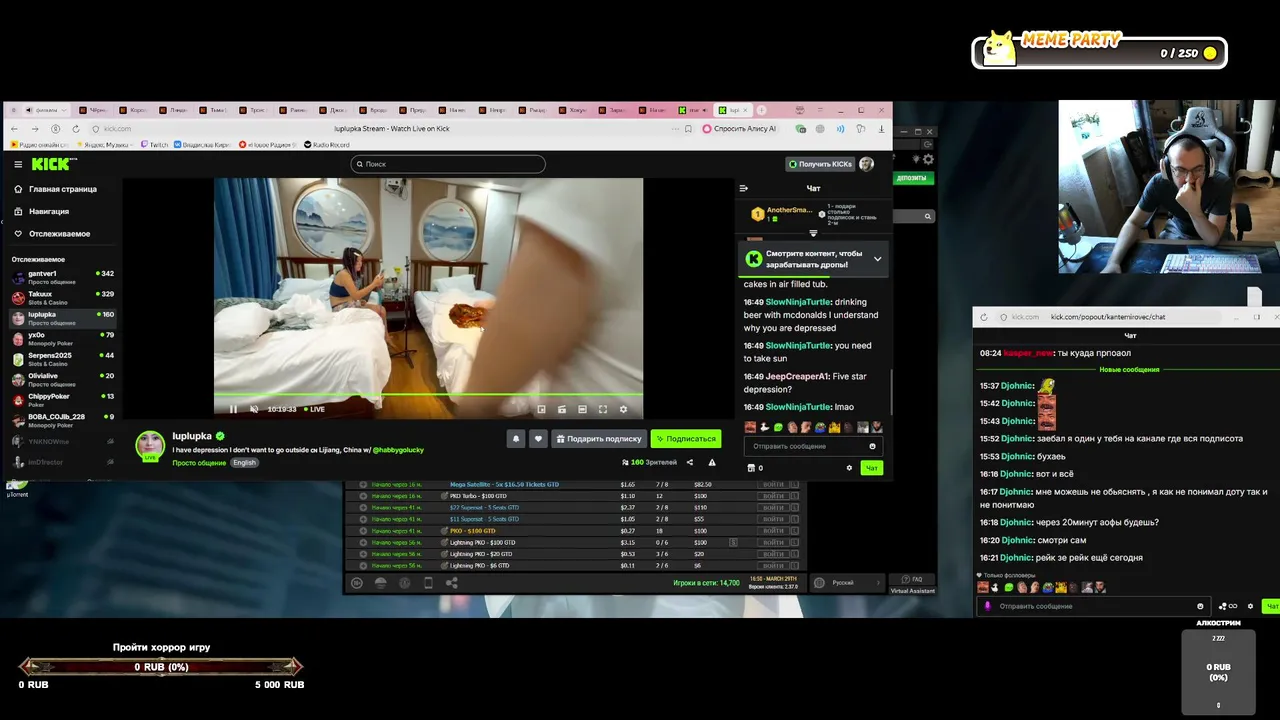Open gantver1 channel in followed list
The width and height of the screenshot is (1280, 720).
click(62, 277)
